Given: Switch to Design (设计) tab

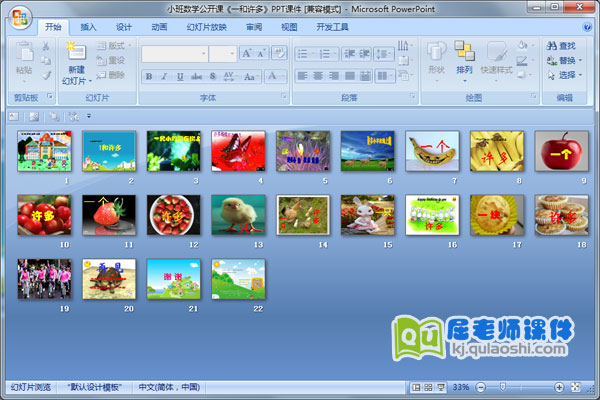Looking at the screenshot, I should click(124, 27).
